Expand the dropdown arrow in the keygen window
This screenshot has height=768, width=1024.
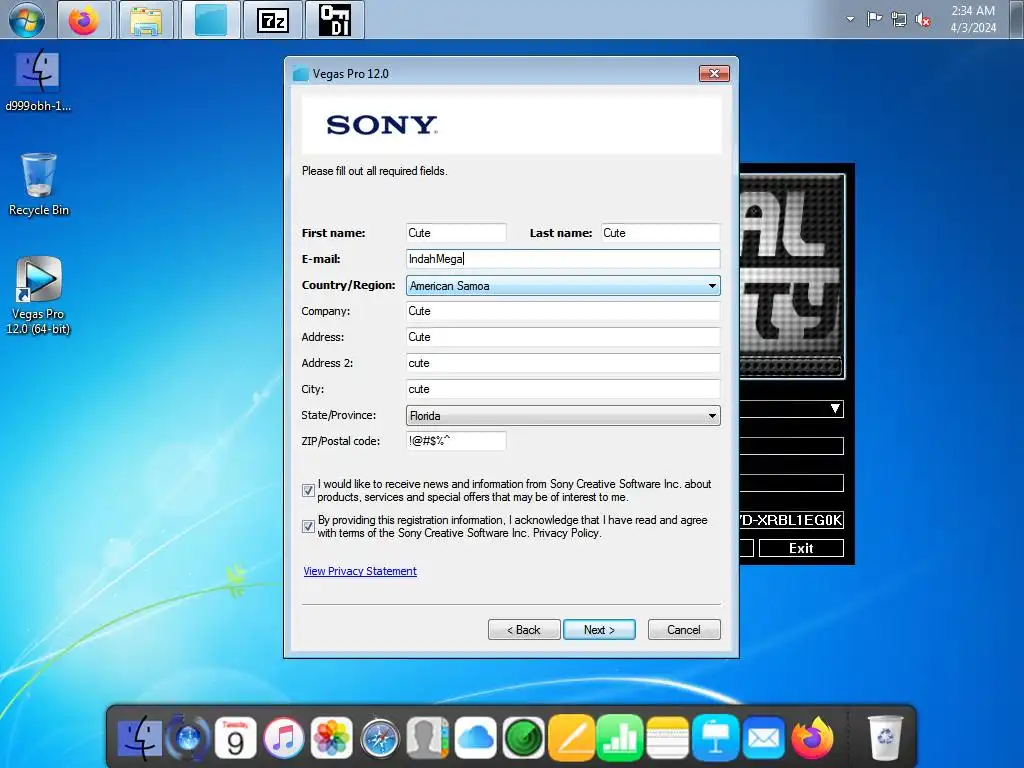835,409
